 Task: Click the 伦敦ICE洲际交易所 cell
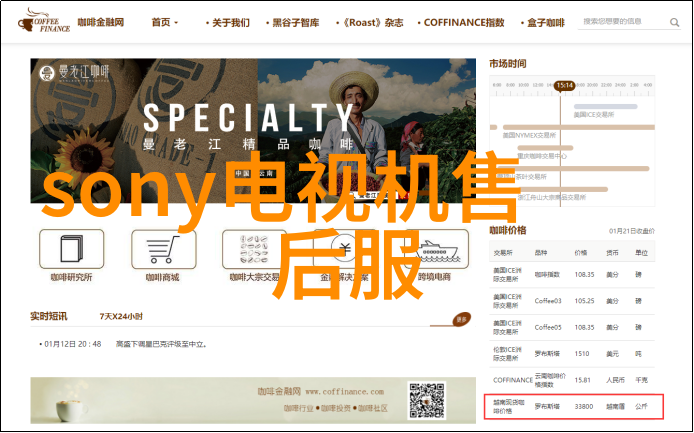pos(508,354)
